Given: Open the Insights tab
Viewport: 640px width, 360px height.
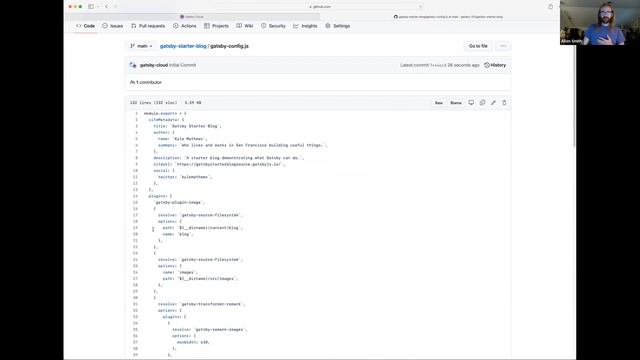Looking at the screenshot, I should [x=305, y=26].
